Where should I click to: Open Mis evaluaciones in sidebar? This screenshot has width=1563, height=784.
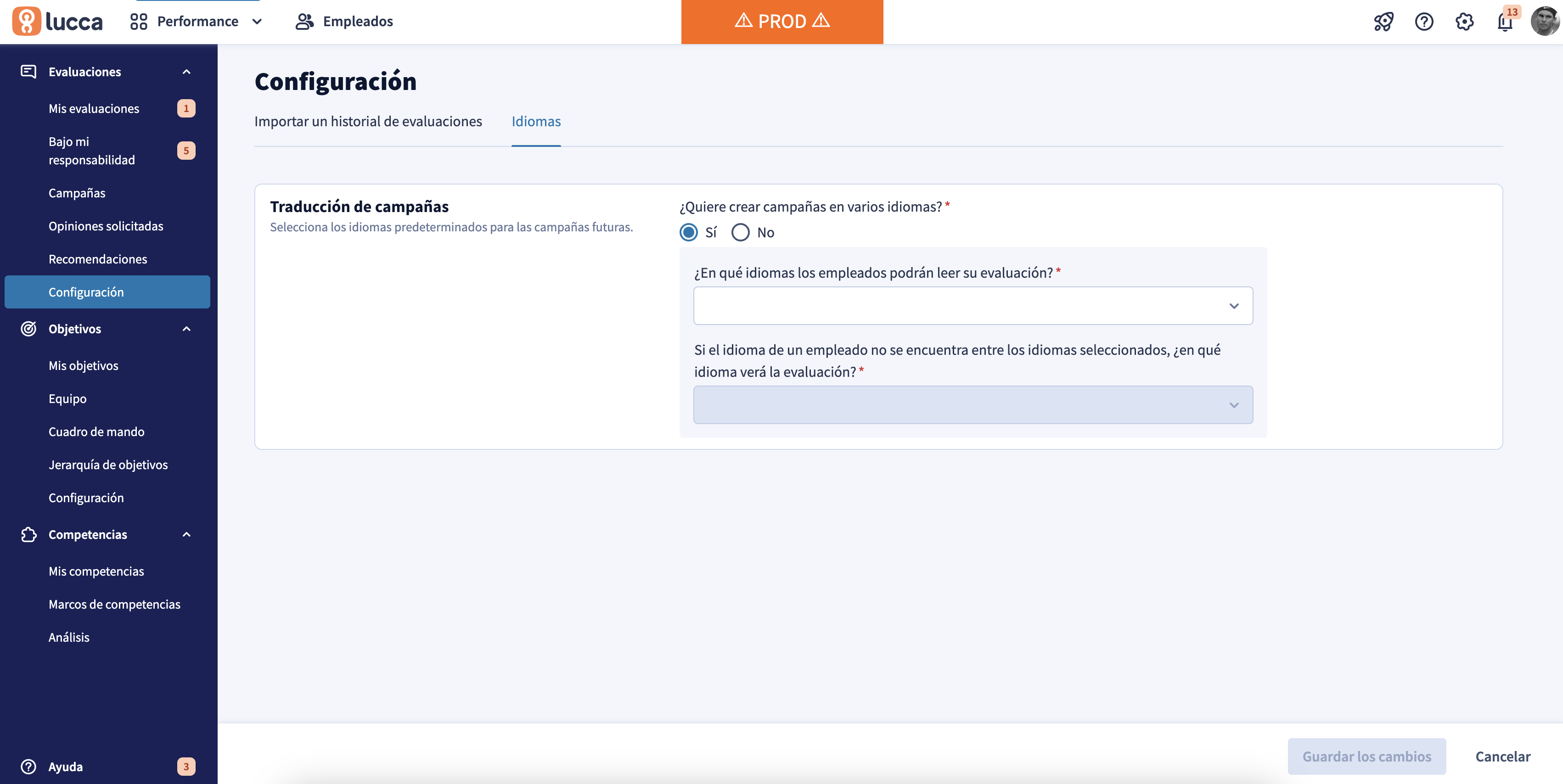point(107,108)
